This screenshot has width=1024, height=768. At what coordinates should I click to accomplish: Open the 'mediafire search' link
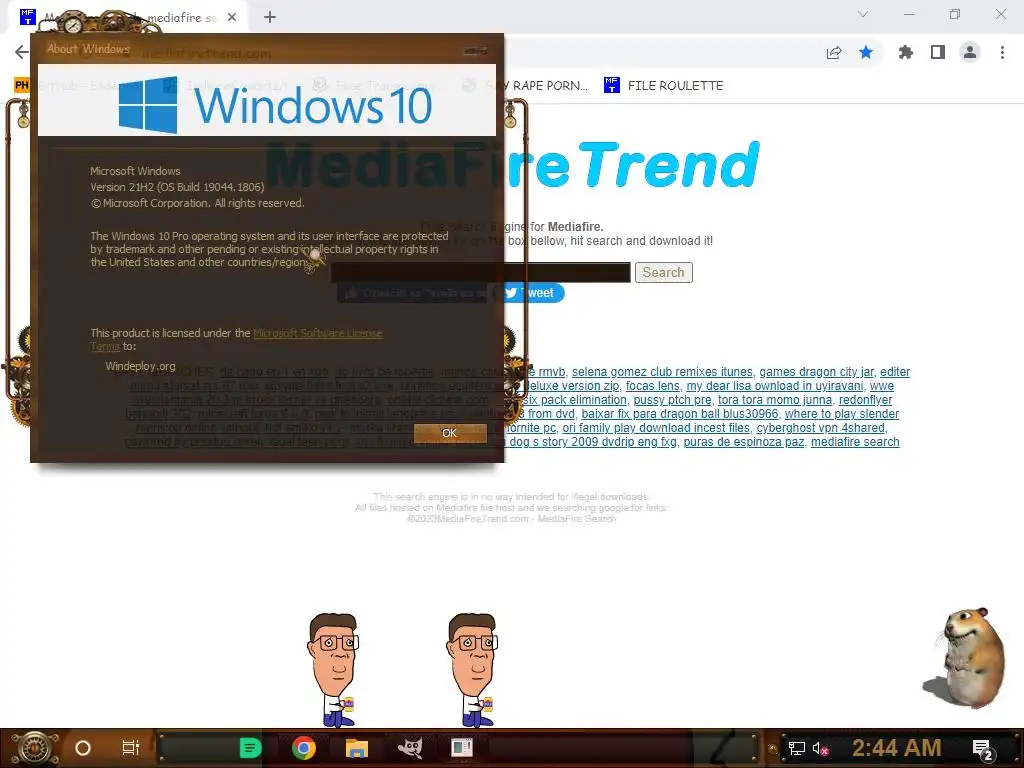(855, 442)
